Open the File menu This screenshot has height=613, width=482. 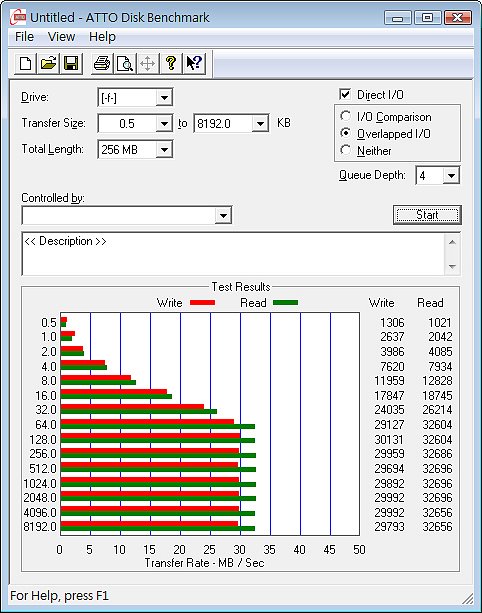[24, 37]
